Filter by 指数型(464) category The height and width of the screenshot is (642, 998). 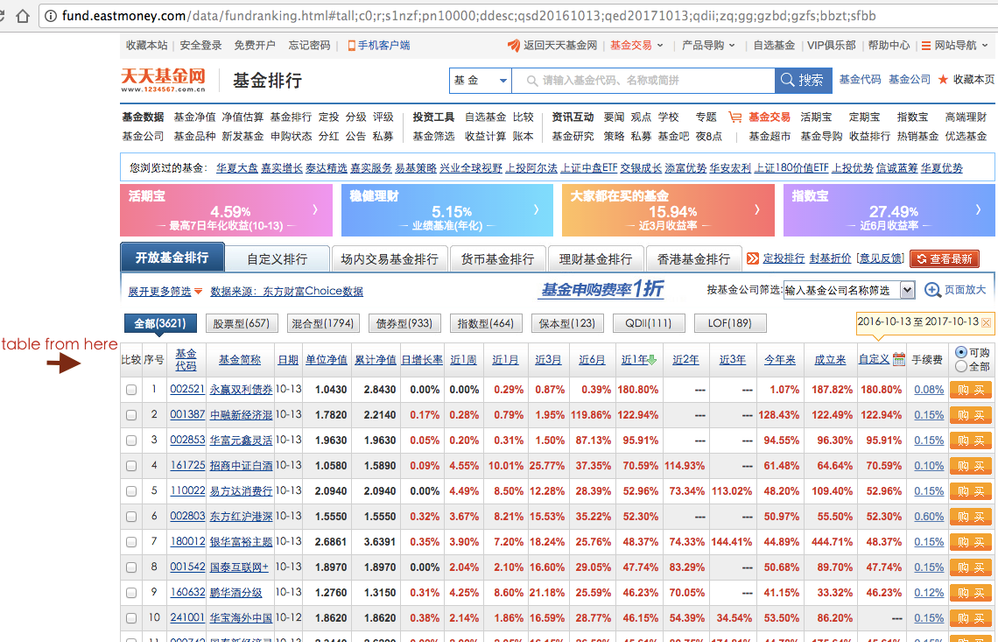[x=486, y=323]
